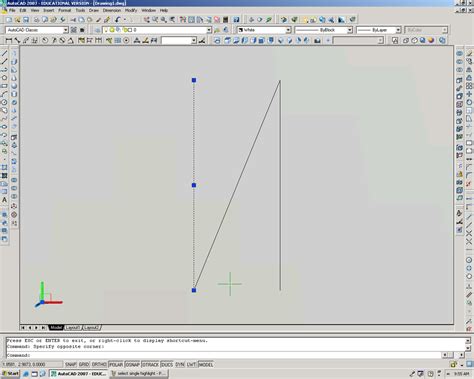
Task: Toggle OSNAP in status bar
Action: click(x=132, y=365)
